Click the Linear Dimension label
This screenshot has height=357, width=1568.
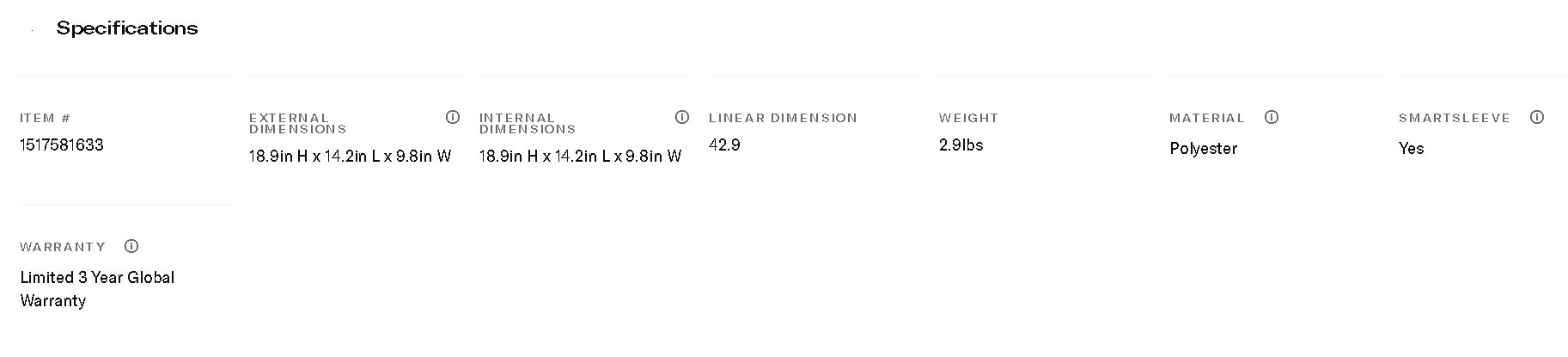[783, 118]
